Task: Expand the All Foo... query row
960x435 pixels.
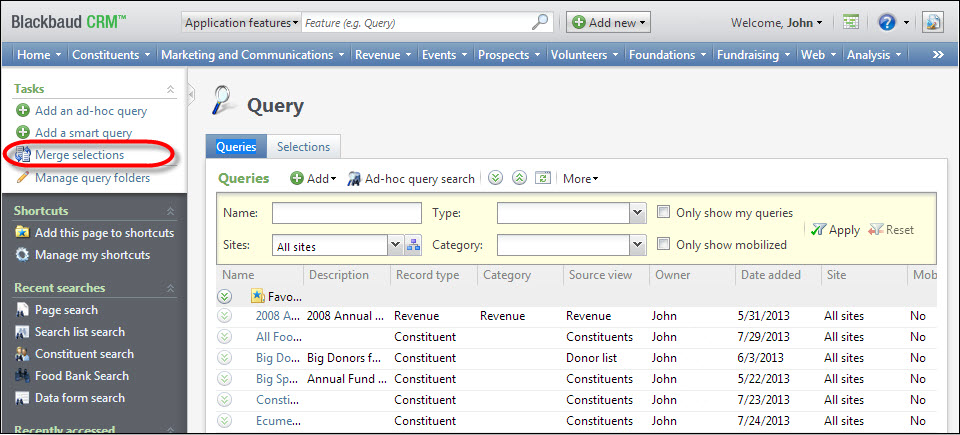Action: tap(225, 337)
